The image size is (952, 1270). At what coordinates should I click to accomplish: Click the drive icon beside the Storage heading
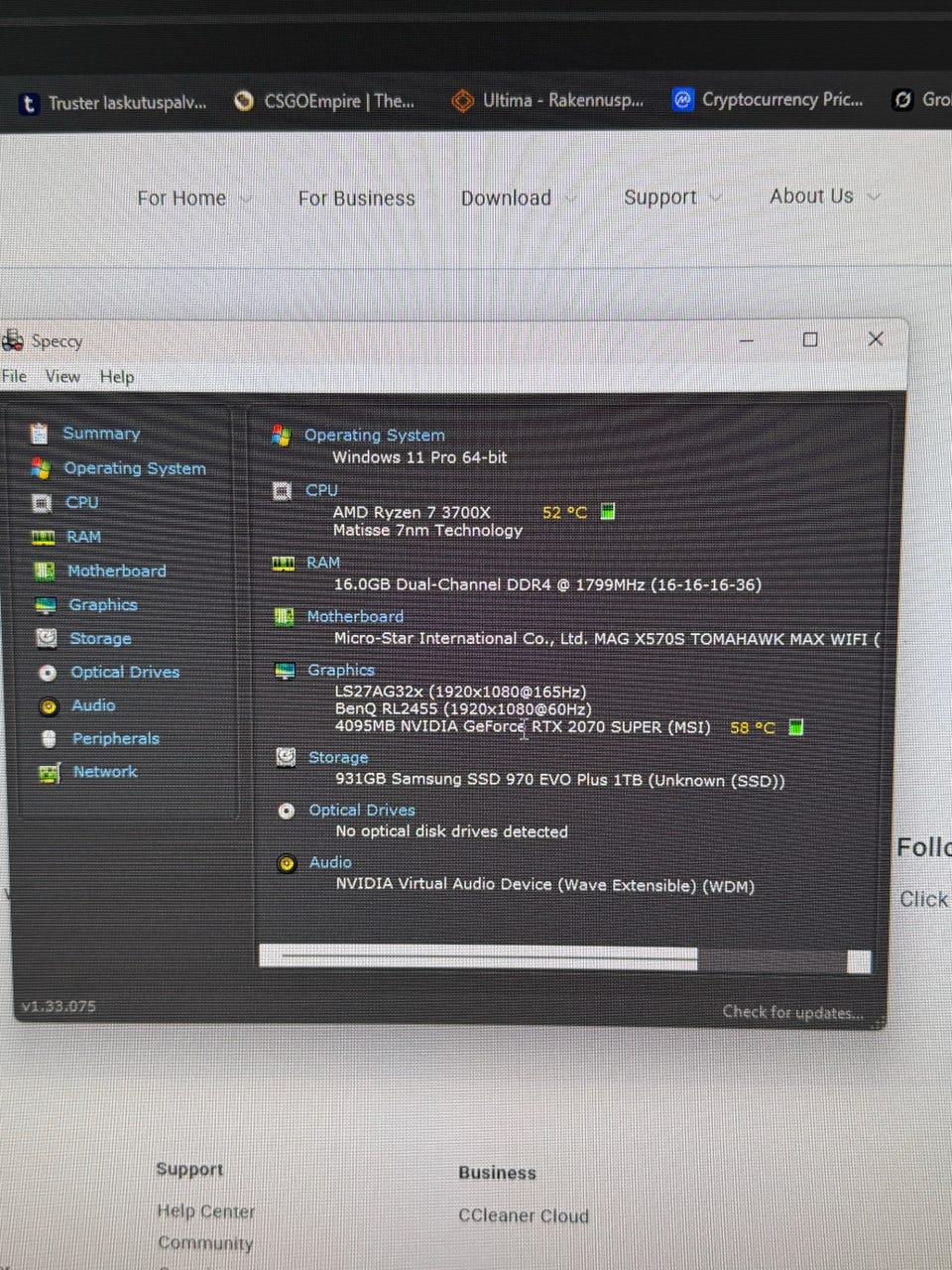[x=286, y=757]
